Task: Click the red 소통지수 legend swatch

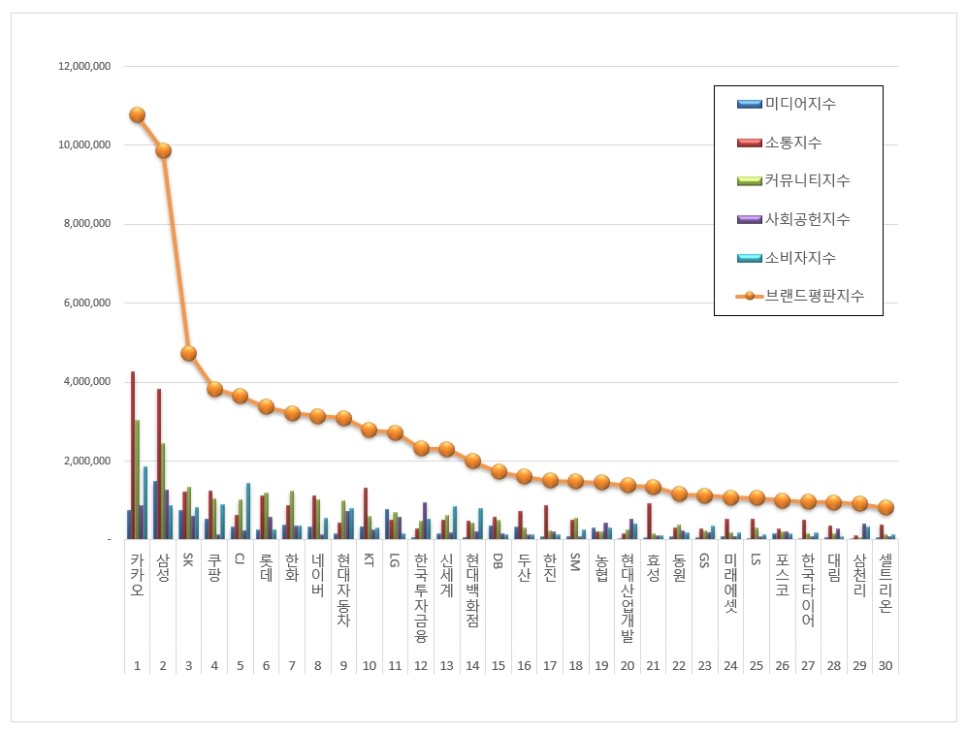Action: [749, 143]
